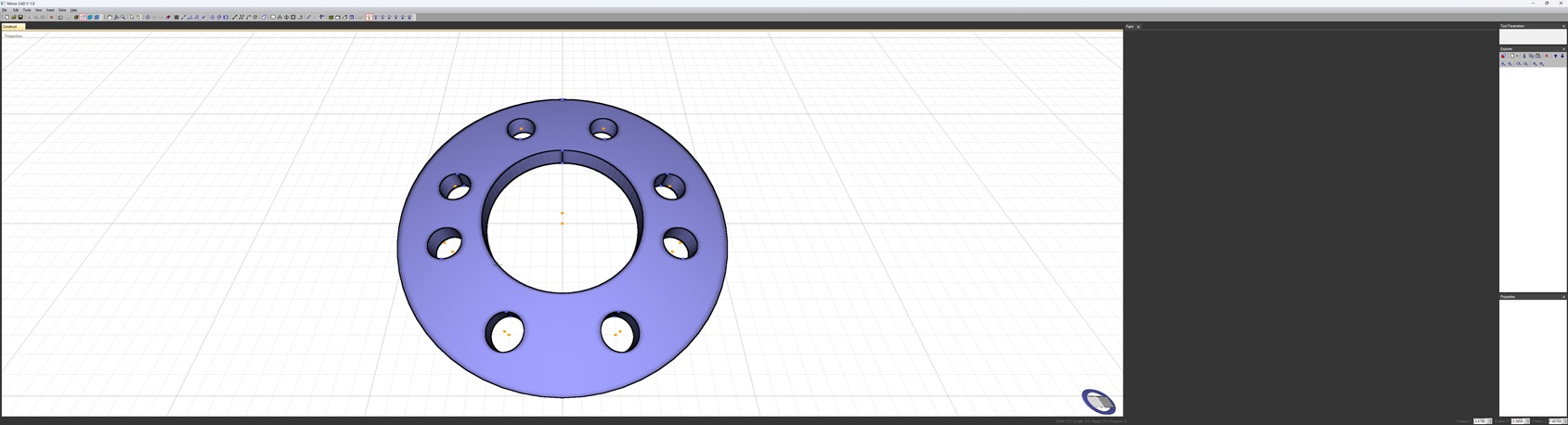This screenshot has width=1568, height=425.
Task: Click the Position X spinner arrows
Action: tap(1490, 421)
